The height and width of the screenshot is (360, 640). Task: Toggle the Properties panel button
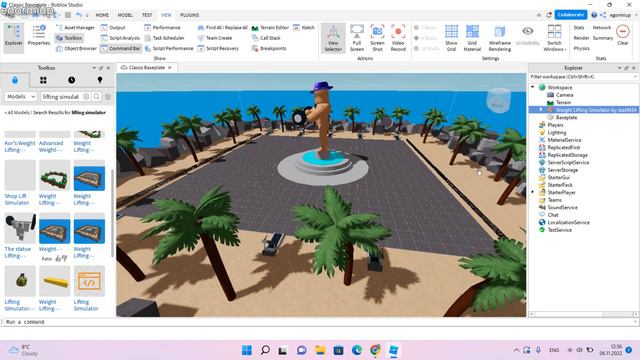pos(39,36)
